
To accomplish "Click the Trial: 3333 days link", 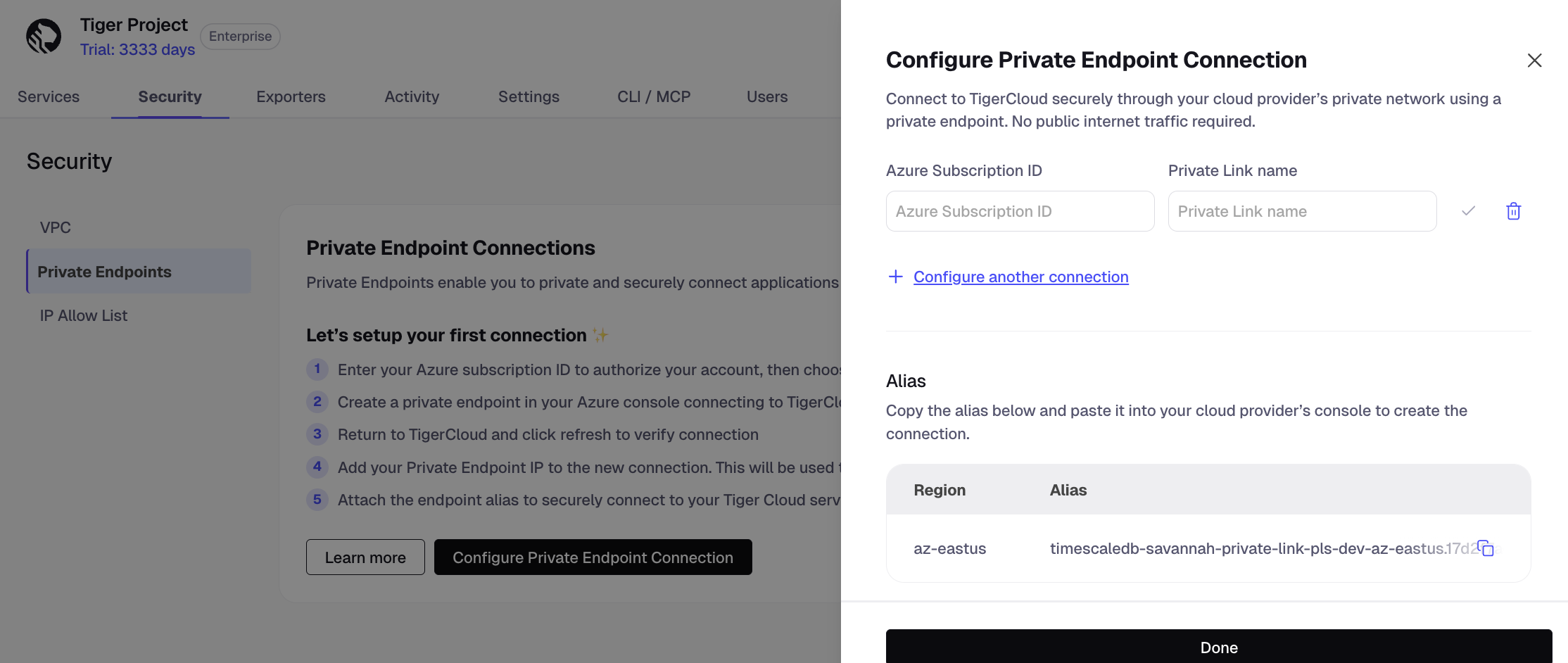I will coord(137,49).
